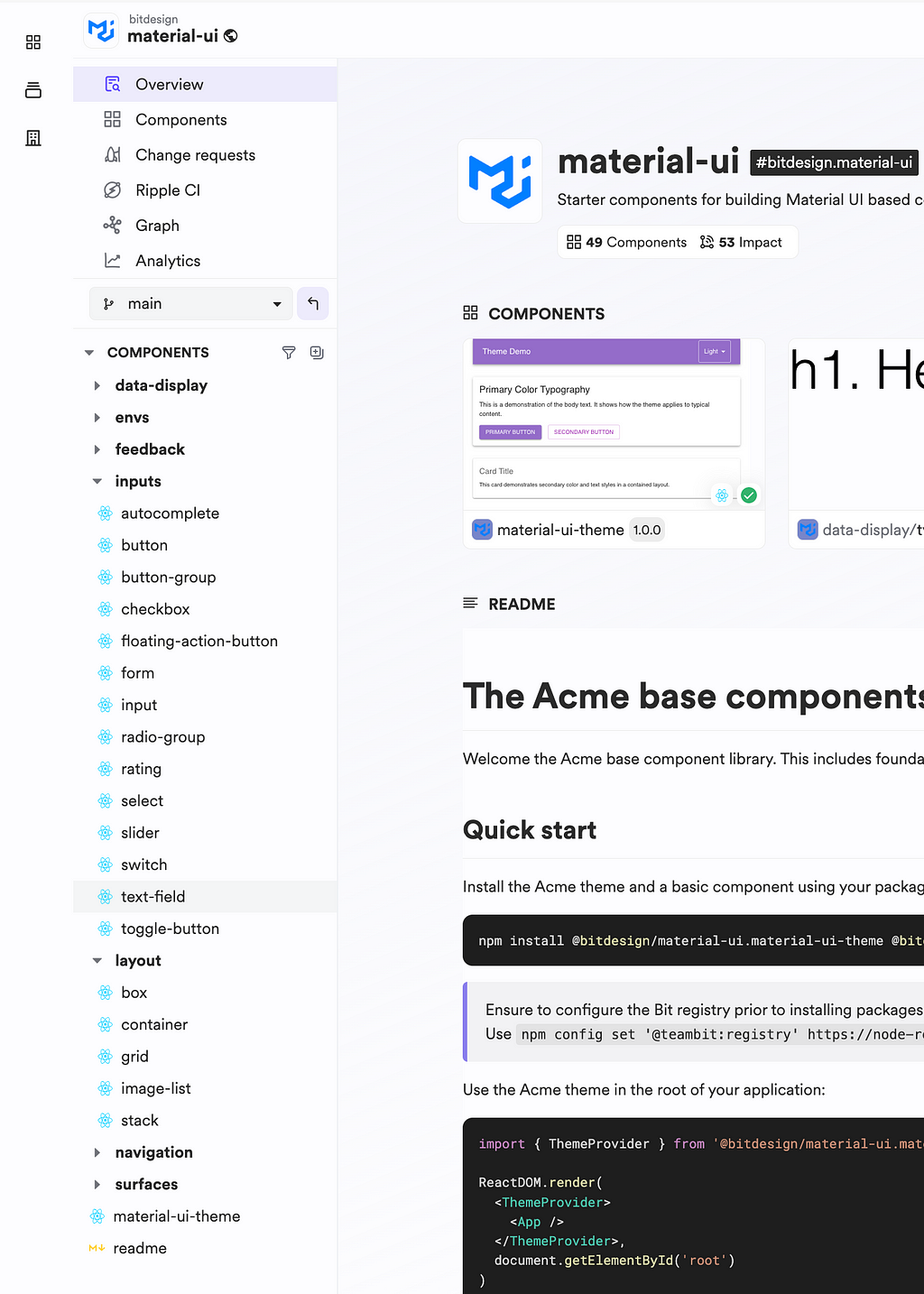Open the stacked layers icon in far-left rail
The width and height of the screenshot is (924, 1294).
click(33, 90)
